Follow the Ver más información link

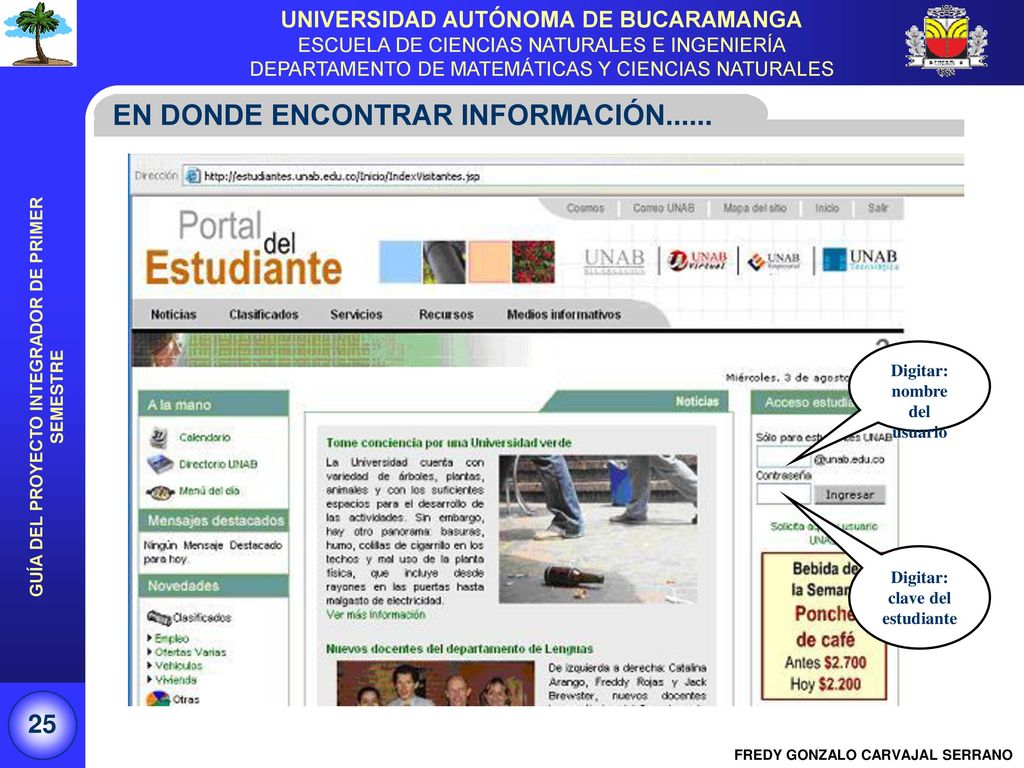tap(376, 615)
